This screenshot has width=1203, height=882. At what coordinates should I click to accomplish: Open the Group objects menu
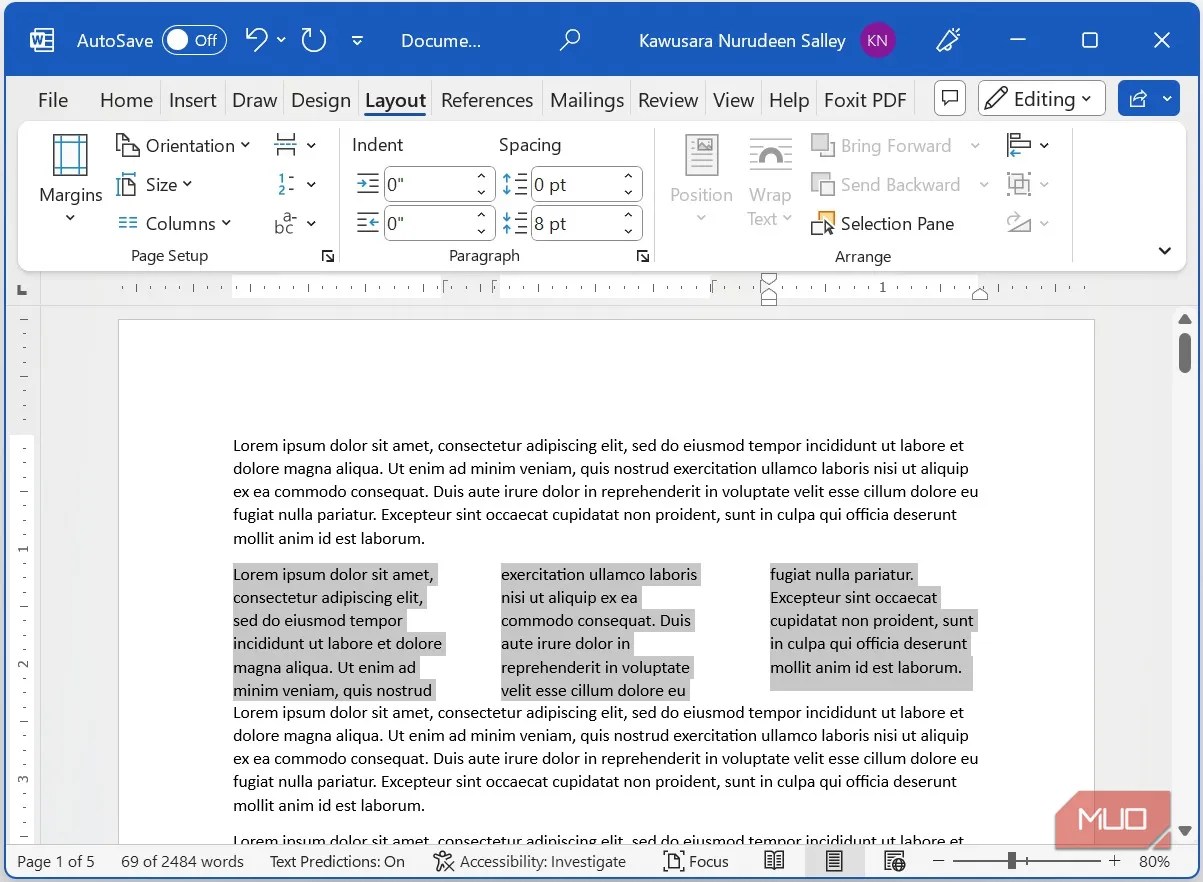click(1028, 184)
